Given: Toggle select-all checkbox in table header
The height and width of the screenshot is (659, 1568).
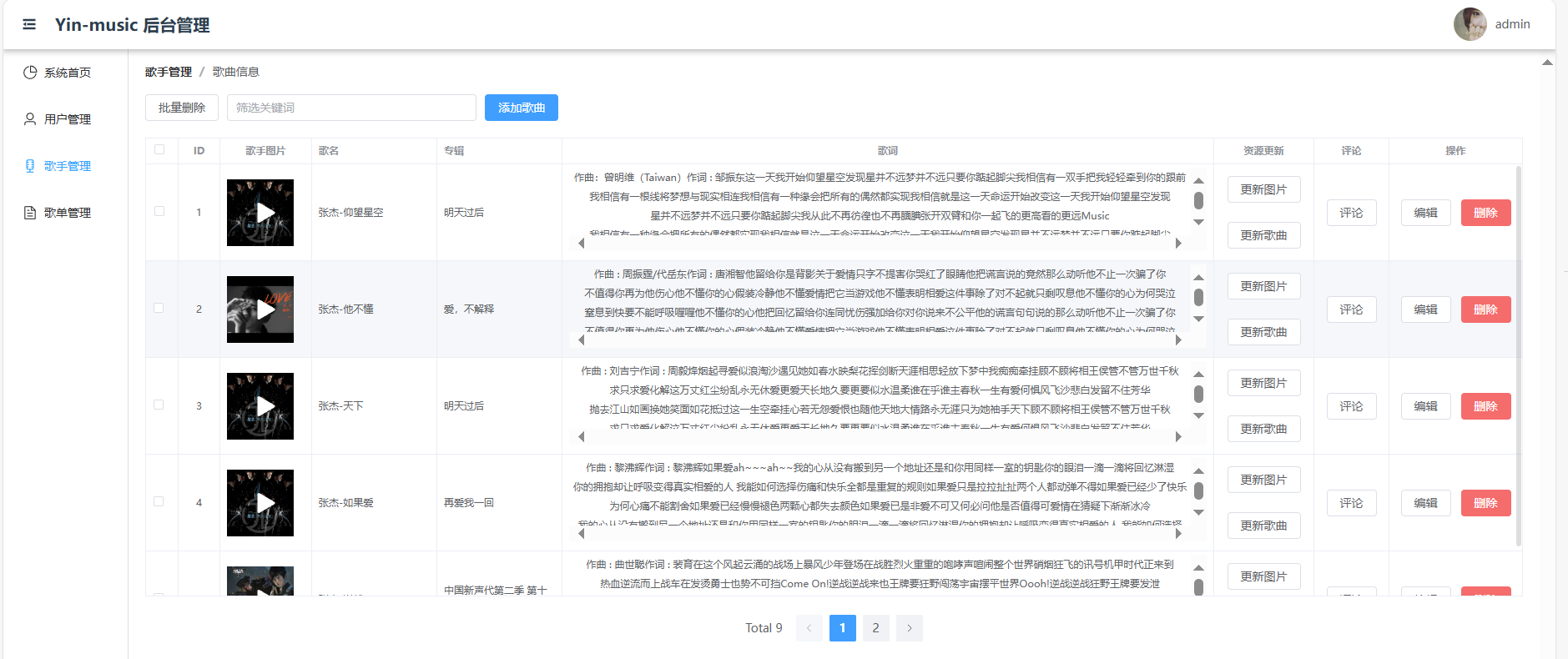Looking at the screenshot, I should [x=159, y=149].
